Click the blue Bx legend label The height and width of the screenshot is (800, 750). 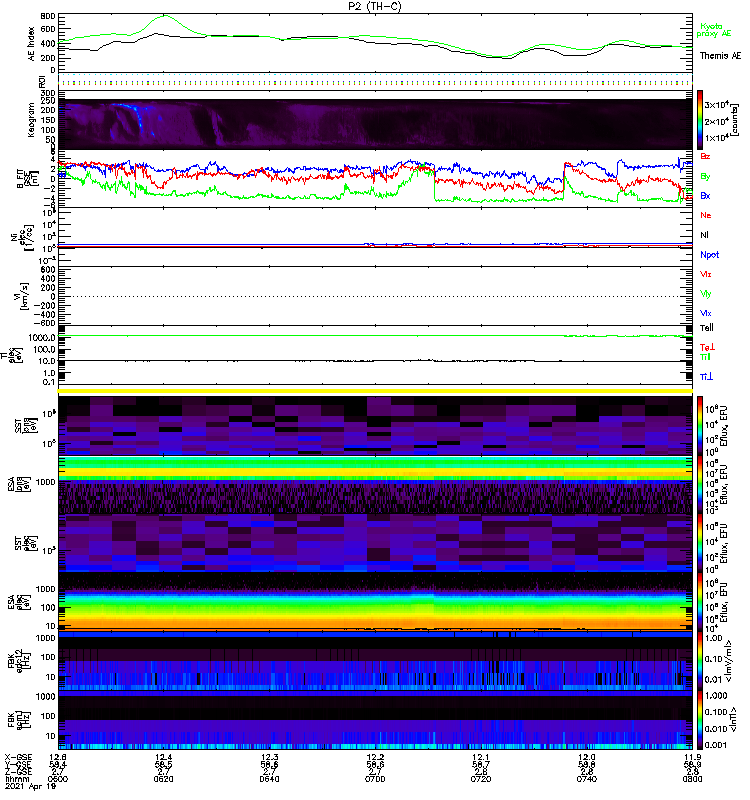[705, 195]
